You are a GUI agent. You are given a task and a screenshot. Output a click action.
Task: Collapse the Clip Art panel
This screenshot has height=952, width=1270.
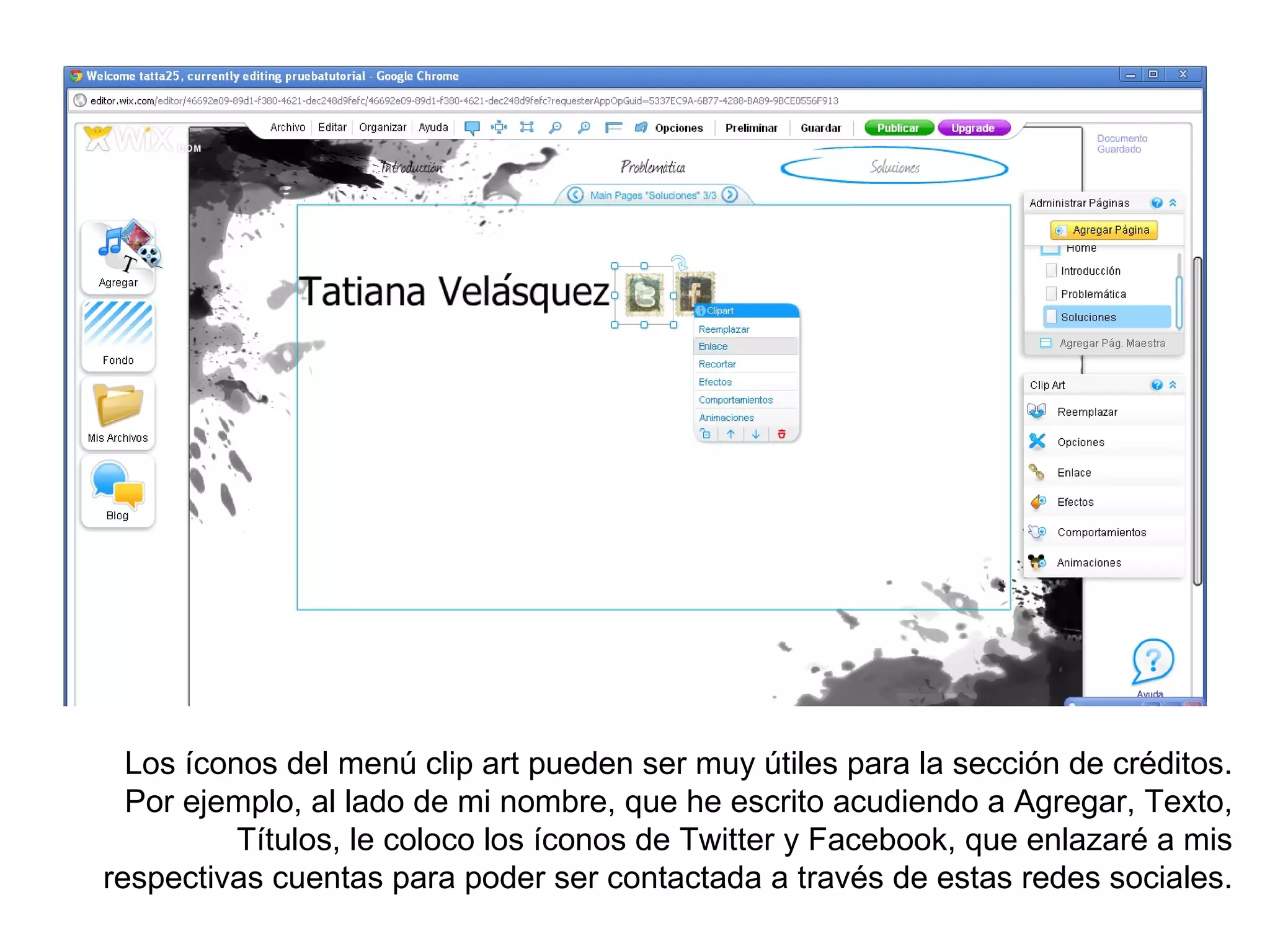1173,385
